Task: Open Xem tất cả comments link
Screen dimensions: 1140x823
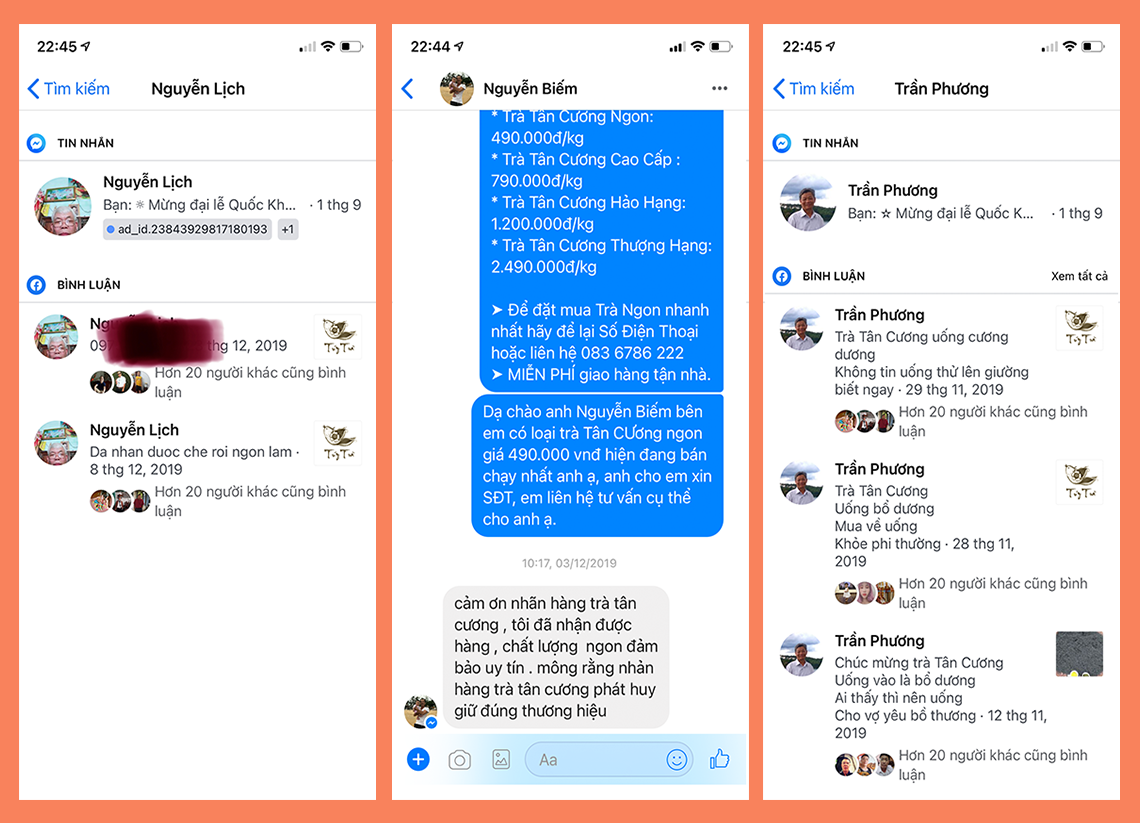Action: pos(1079,276)
